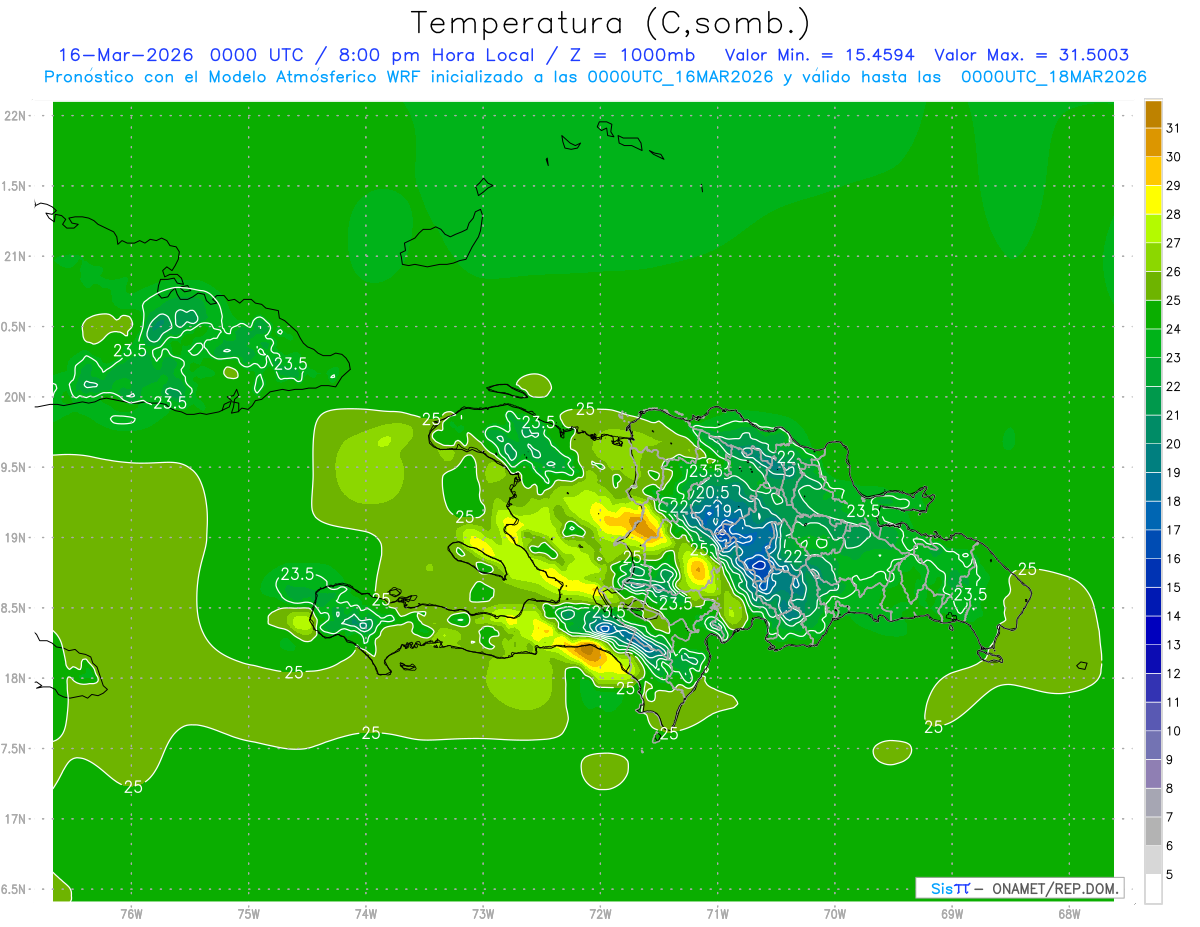This screenshot has height=927, width=1200.
Task: Click the '28' label on the color scale
Action: point(1174,214)
